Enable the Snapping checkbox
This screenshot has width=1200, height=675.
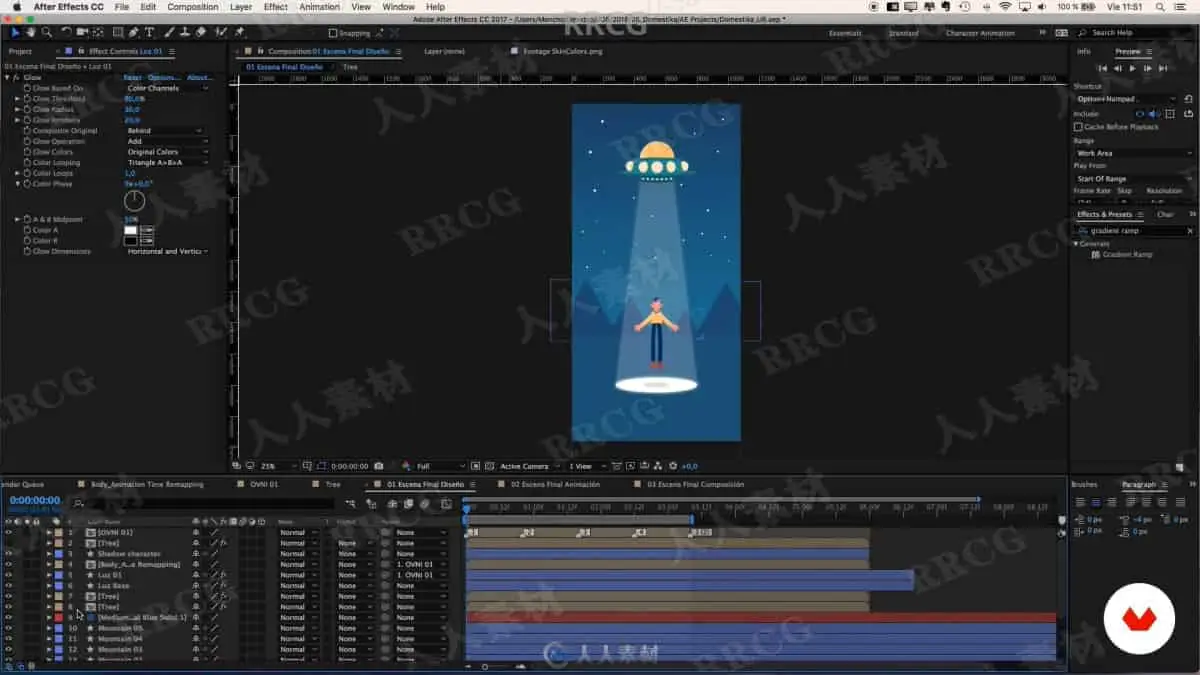pos(333,33)
